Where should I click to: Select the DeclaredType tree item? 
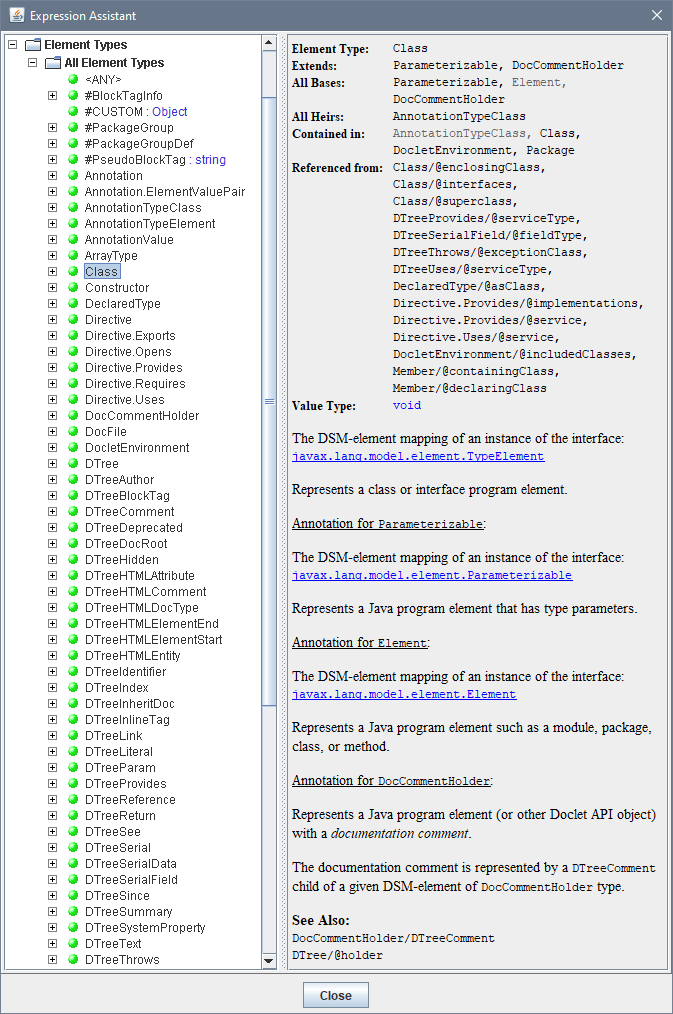[x=122, y=304]
